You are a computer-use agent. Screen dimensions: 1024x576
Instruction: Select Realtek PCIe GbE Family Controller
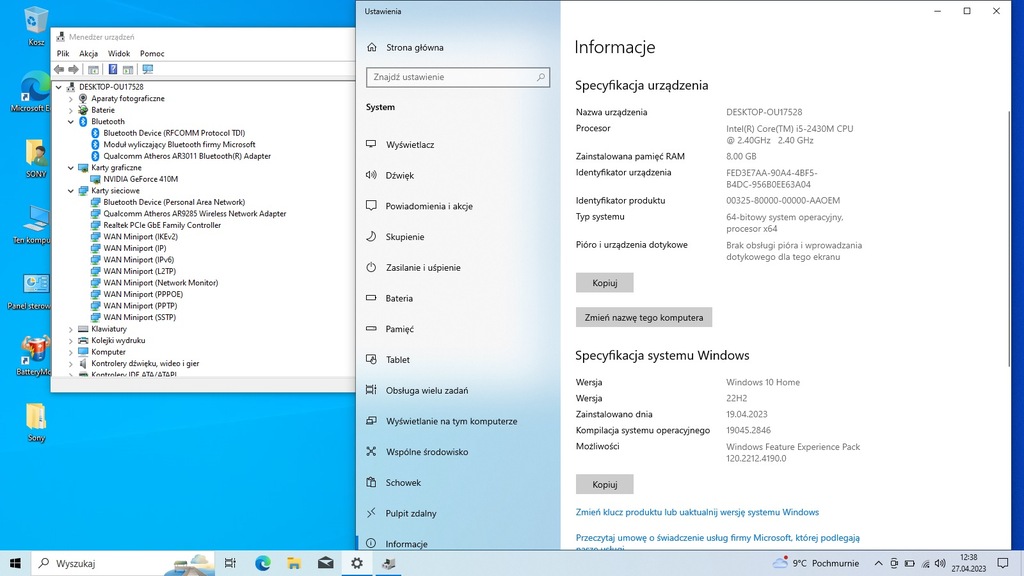point(162,225)
